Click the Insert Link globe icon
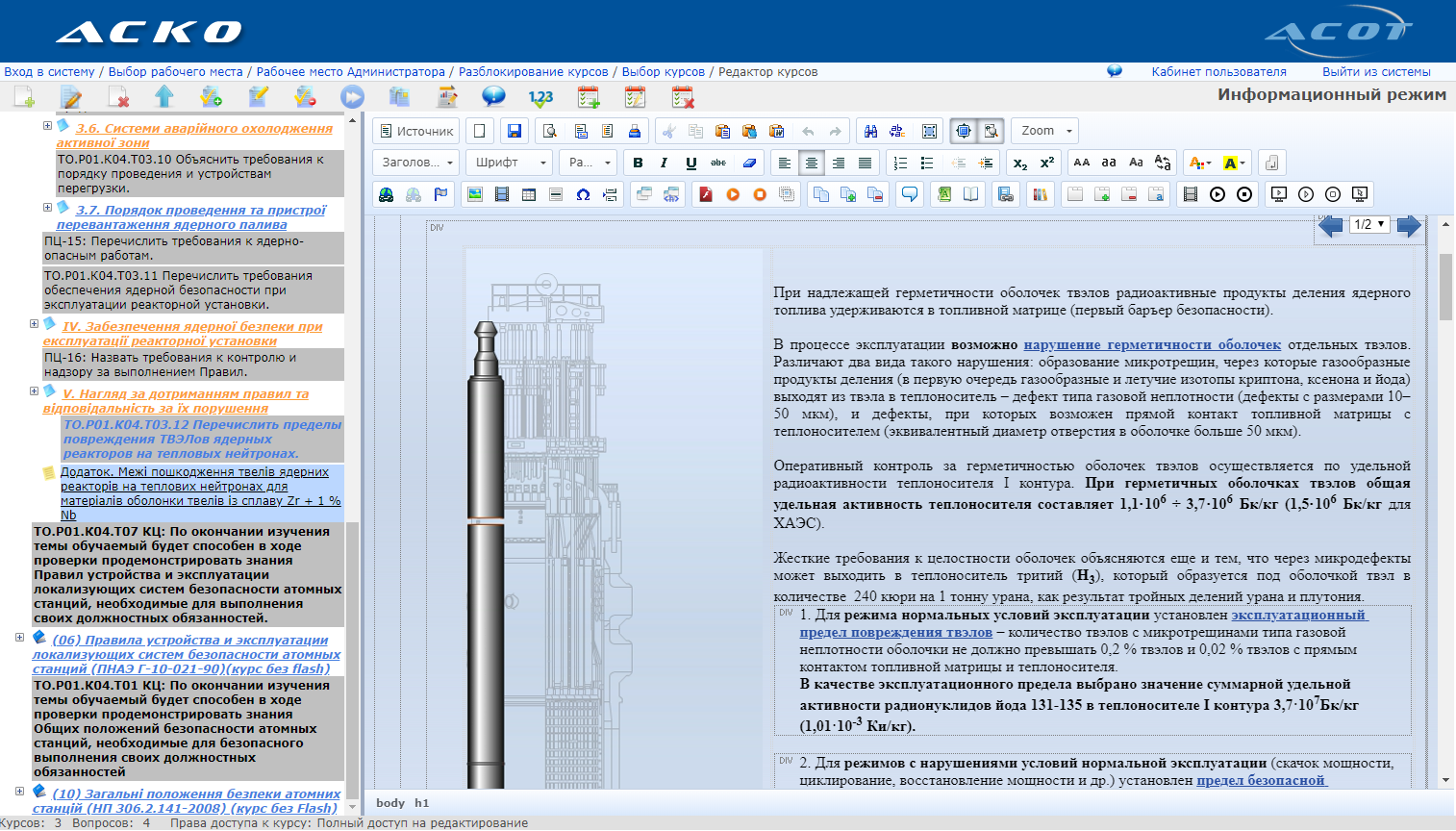 coord(387,194)
